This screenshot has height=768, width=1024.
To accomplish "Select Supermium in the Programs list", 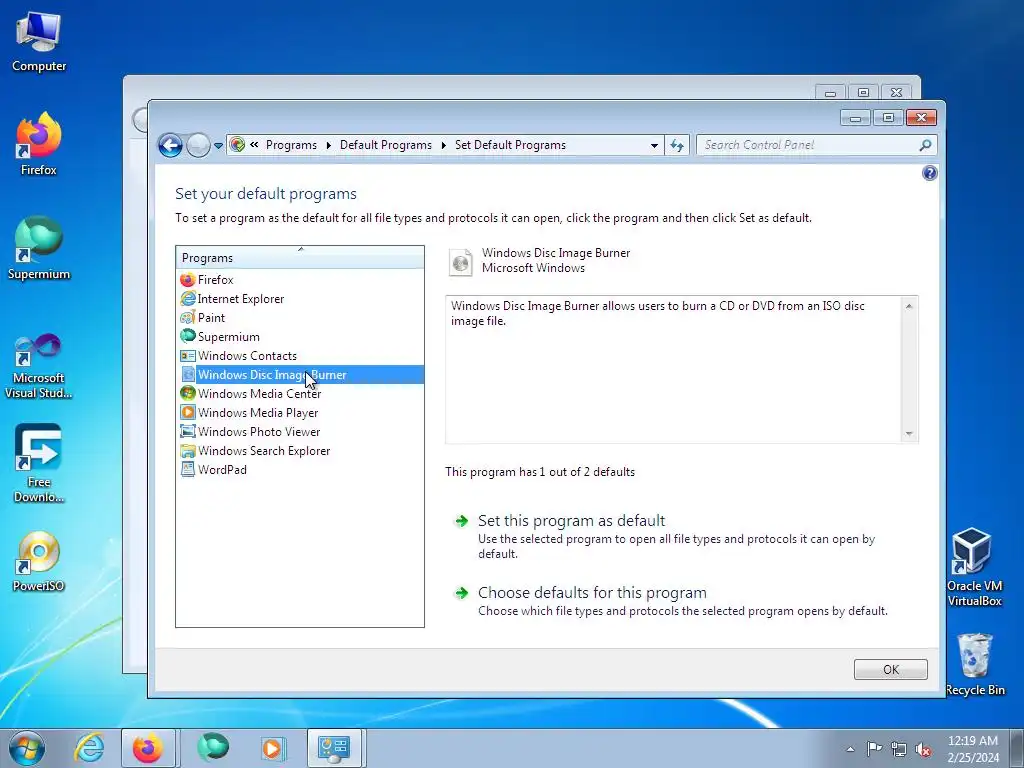I will tap(220, 336).
